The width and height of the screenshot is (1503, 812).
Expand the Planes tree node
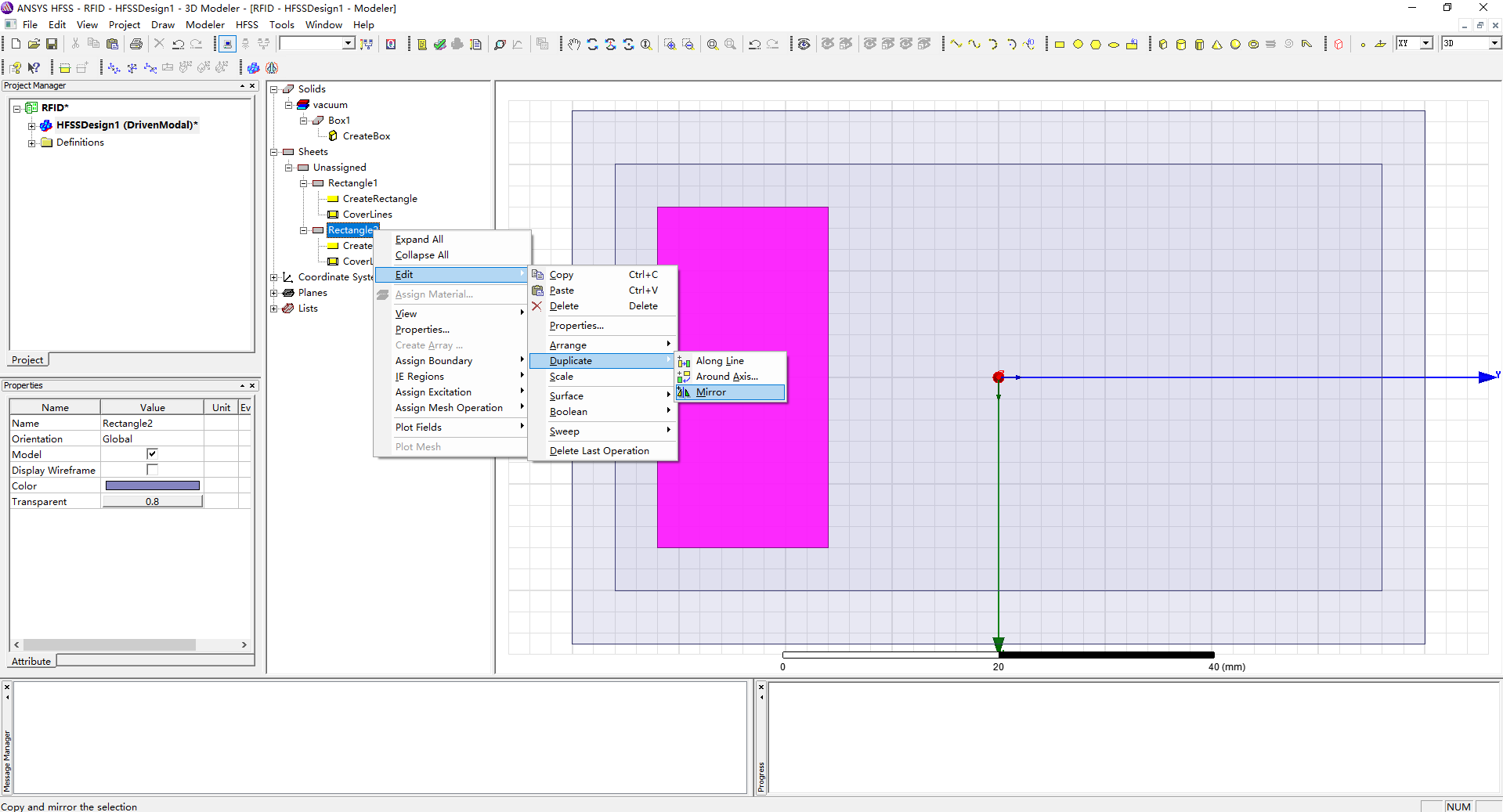[x=274, y=293]
